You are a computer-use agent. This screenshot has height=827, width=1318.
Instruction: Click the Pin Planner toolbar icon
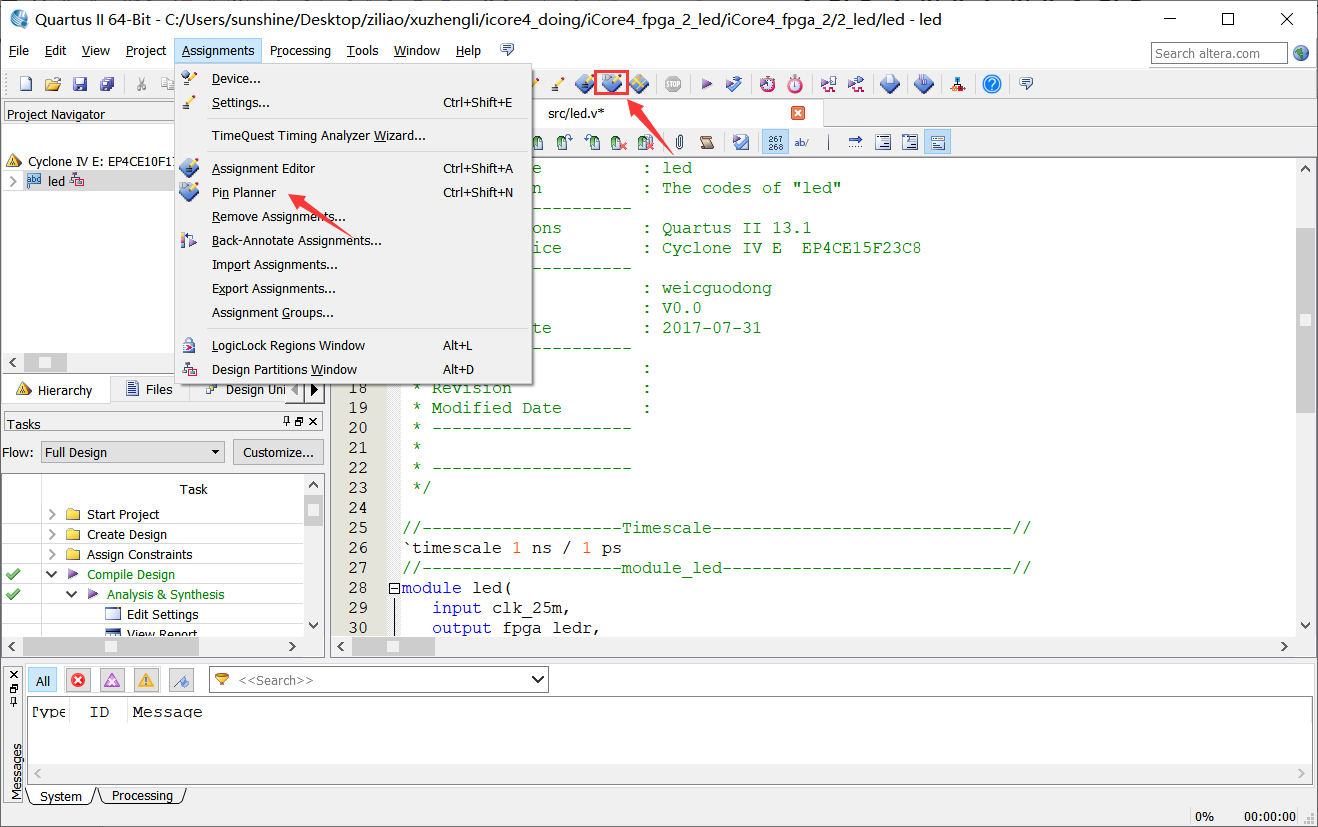611,84
